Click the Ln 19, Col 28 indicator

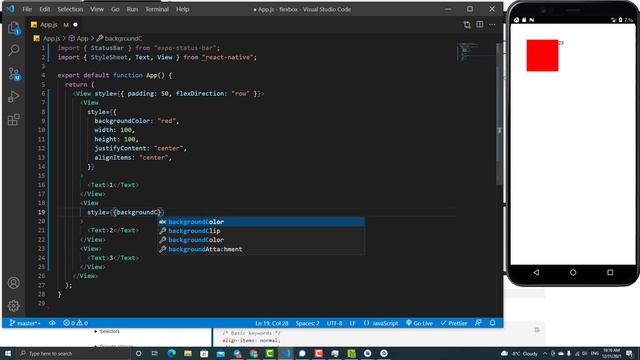tap(272, 323)
